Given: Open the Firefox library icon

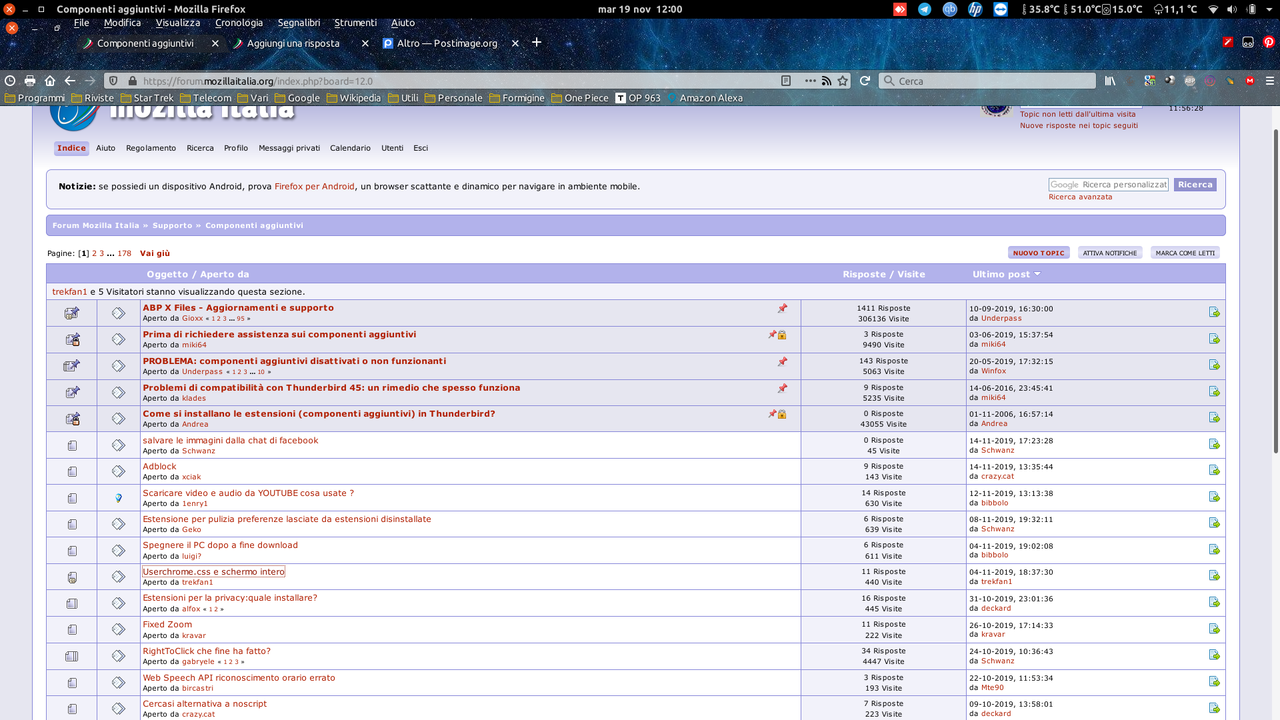Looking at the screenshot, I should [x=1110, y=81].
